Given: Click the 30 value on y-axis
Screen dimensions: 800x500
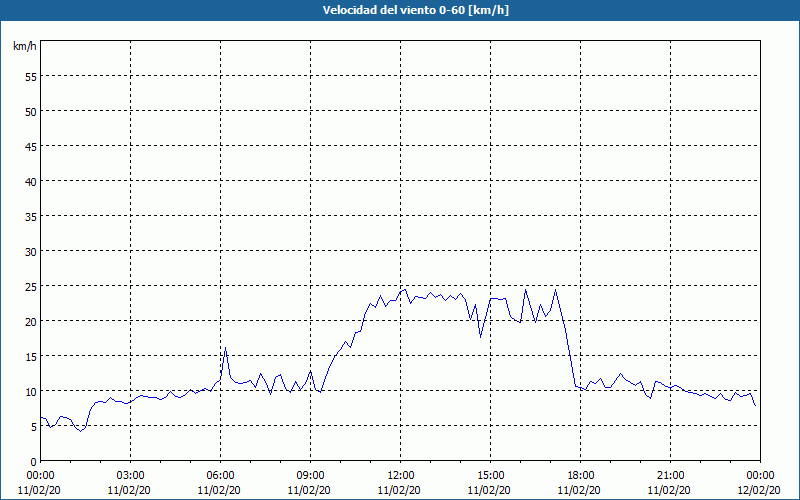Looking at the screenshot, I should 31,252.
